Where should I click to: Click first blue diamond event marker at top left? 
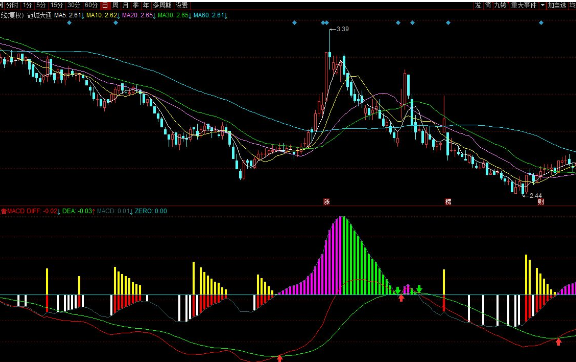pos(69,23)
